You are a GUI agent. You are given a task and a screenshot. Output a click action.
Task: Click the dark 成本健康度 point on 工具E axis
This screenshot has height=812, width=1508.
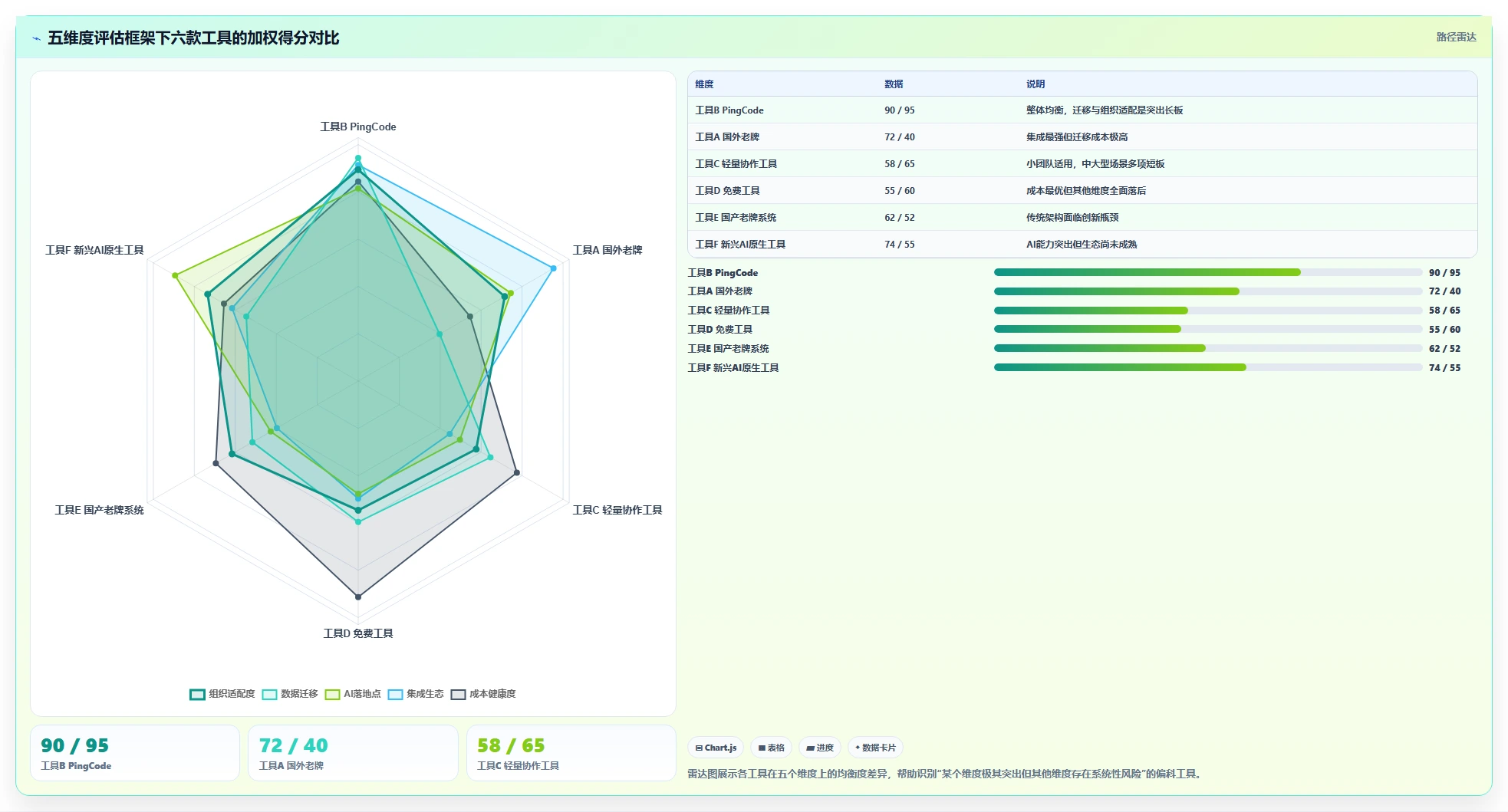click(x=216, y=463)
